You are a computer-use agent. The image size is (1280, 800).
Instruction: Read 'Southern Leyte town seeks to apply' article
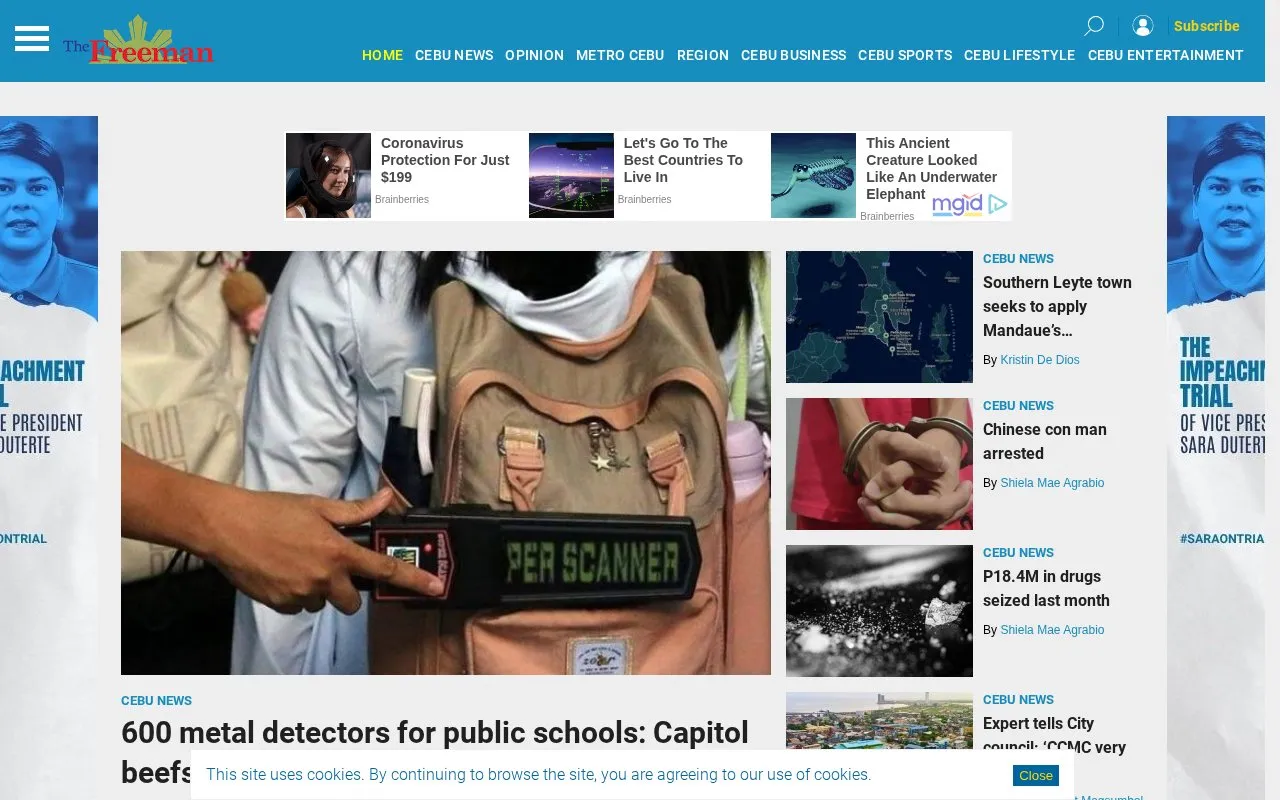click(1057, 306)
